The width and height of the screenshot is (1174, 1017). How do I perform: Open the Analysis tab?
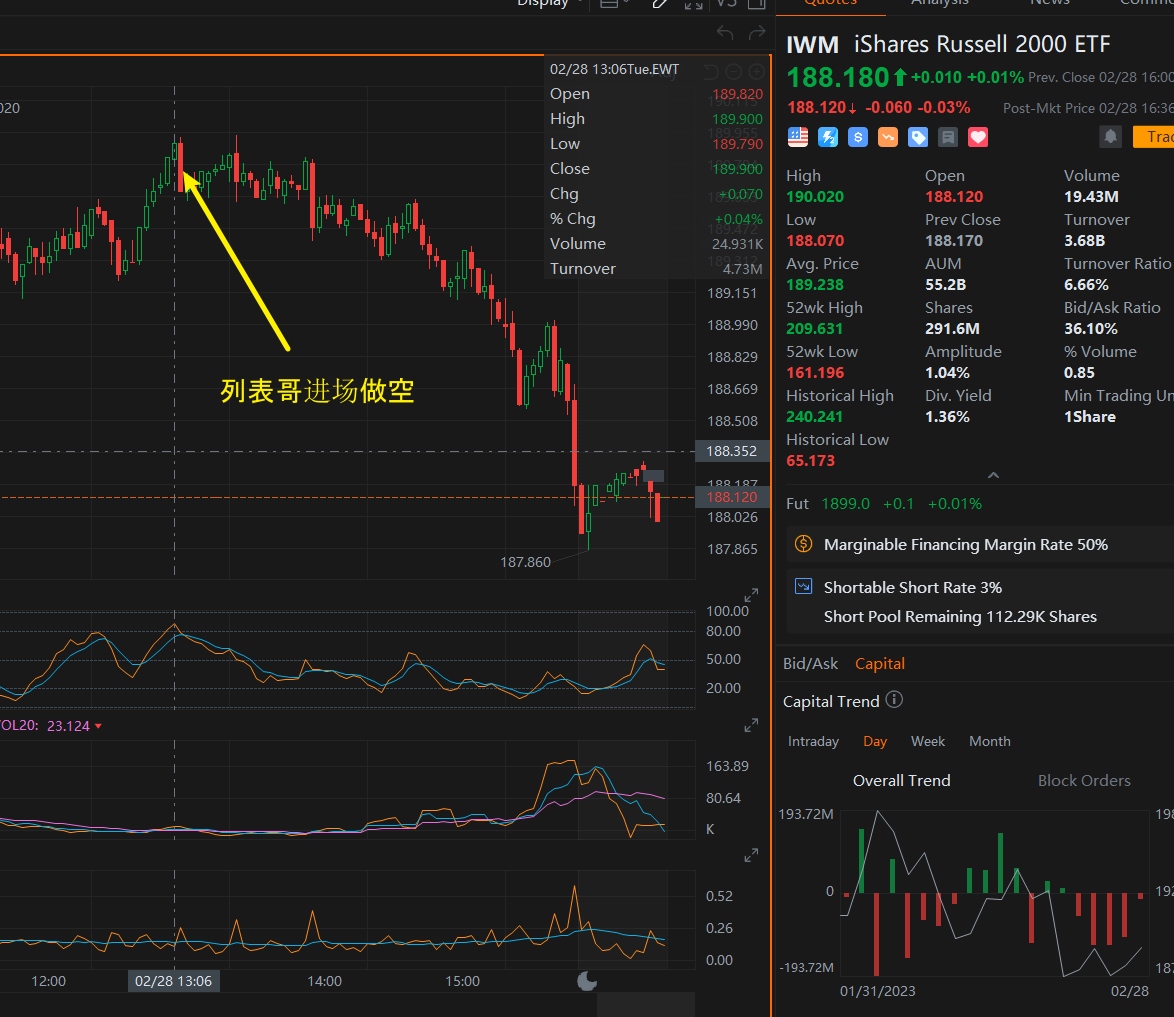[940, 3]
